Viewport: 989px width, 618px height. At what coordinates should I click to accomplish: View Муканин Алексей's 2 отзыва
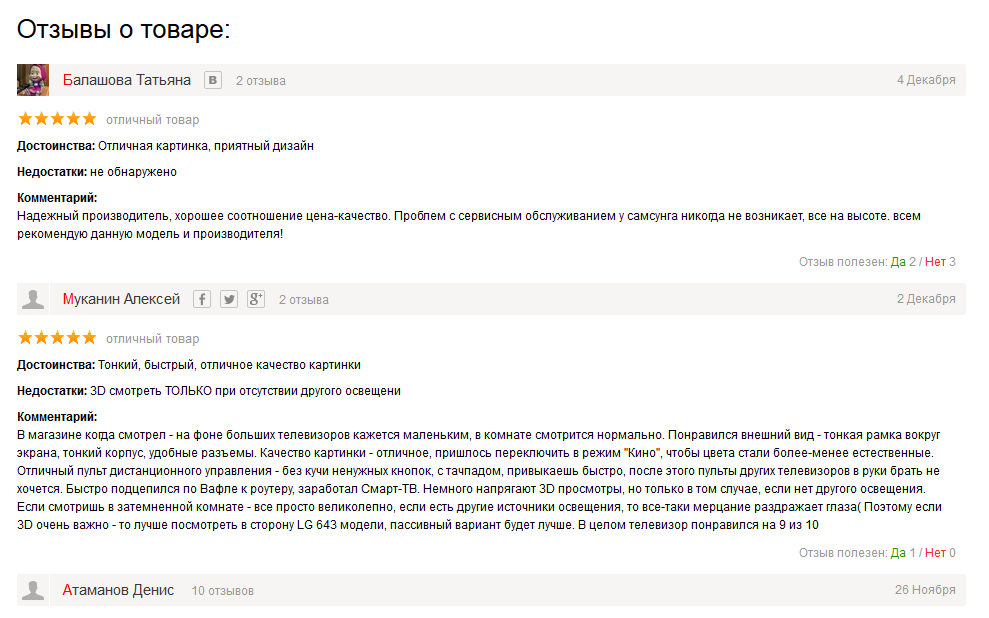click(304, 300)
